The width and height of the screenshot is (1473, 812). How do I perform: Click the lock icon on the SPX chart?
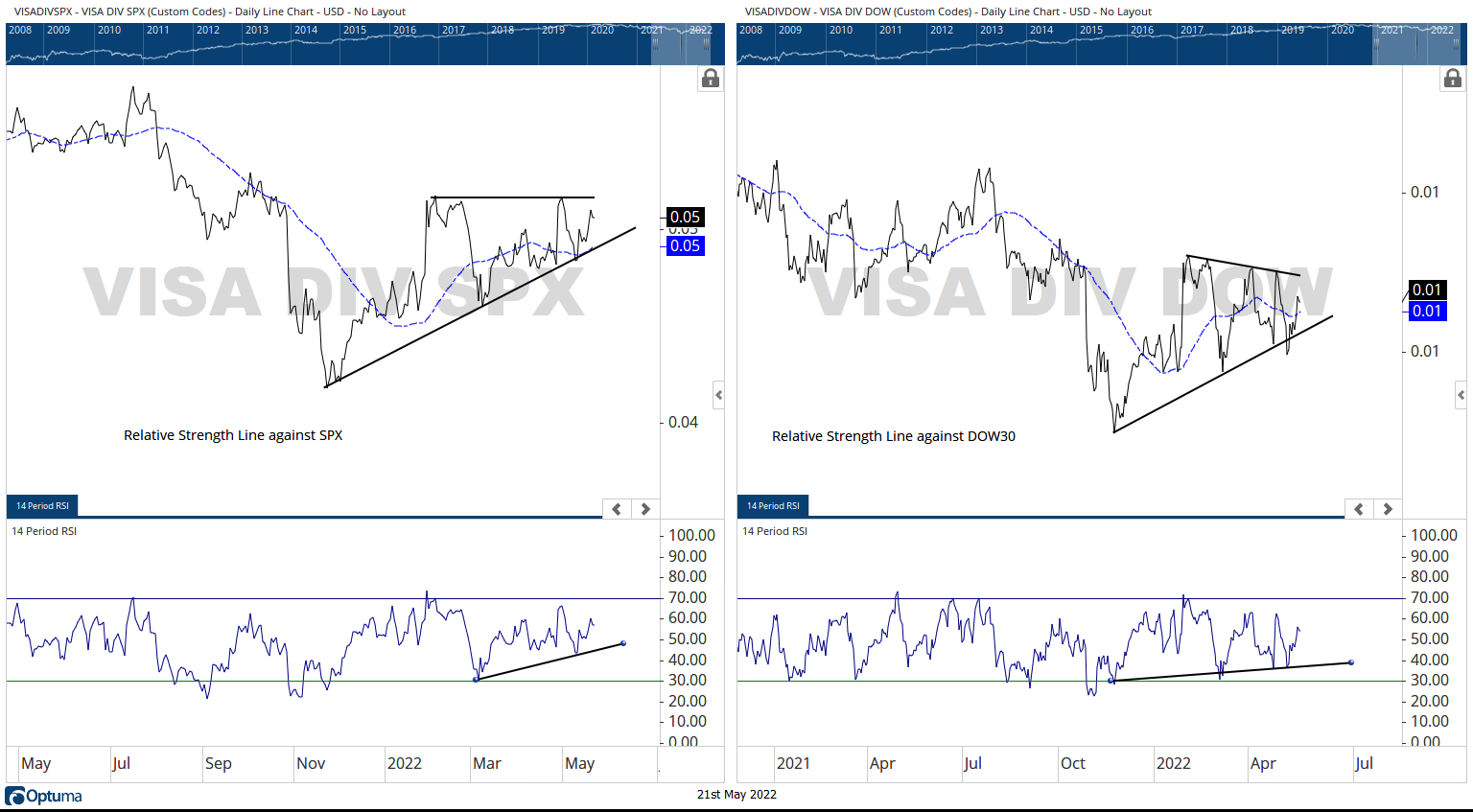(711, 79)
